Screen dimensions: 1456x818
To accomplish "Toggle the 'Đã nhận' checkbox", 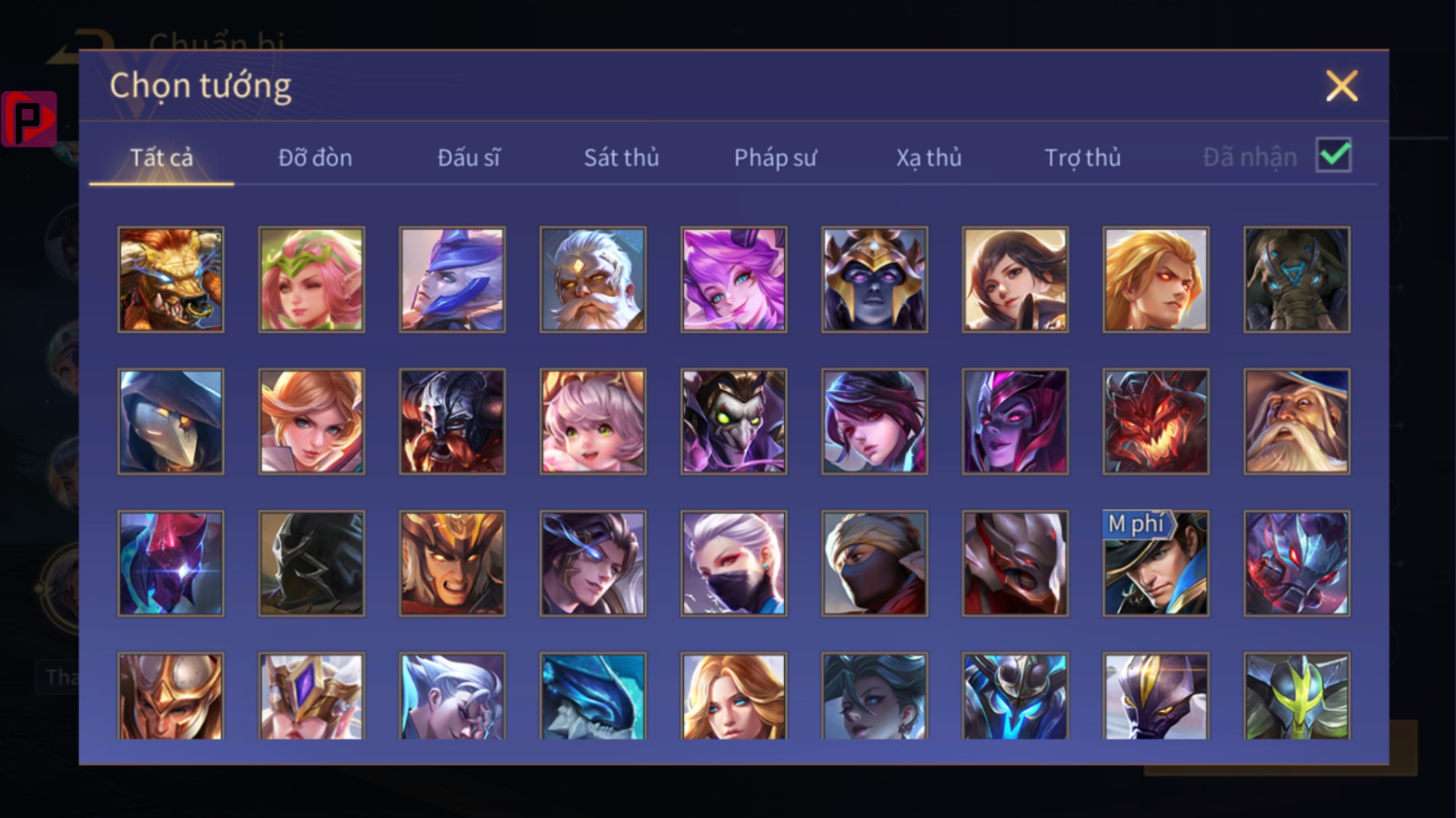I will pos(1334,156).
